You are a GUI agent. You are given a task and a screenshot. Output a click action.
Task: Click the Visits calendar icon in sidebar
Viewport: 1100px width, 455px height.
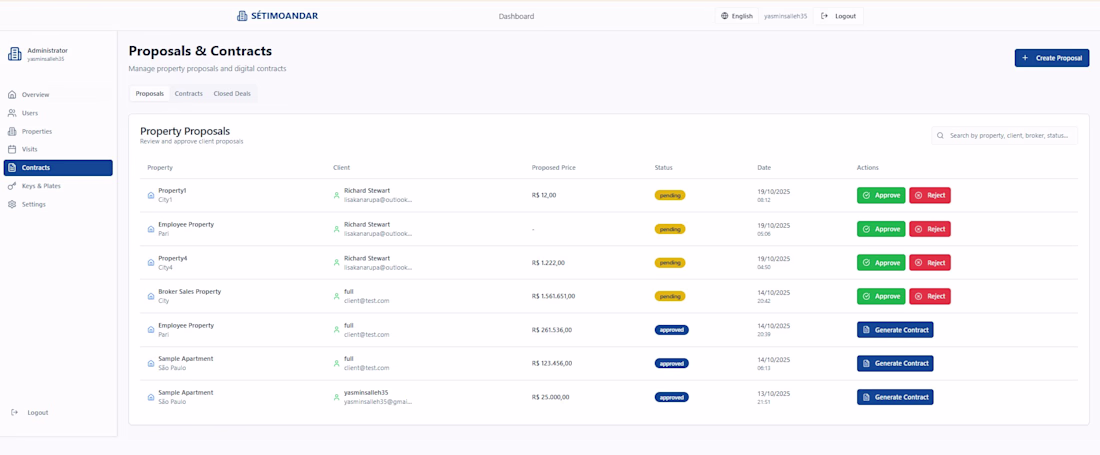coord(12,149)
